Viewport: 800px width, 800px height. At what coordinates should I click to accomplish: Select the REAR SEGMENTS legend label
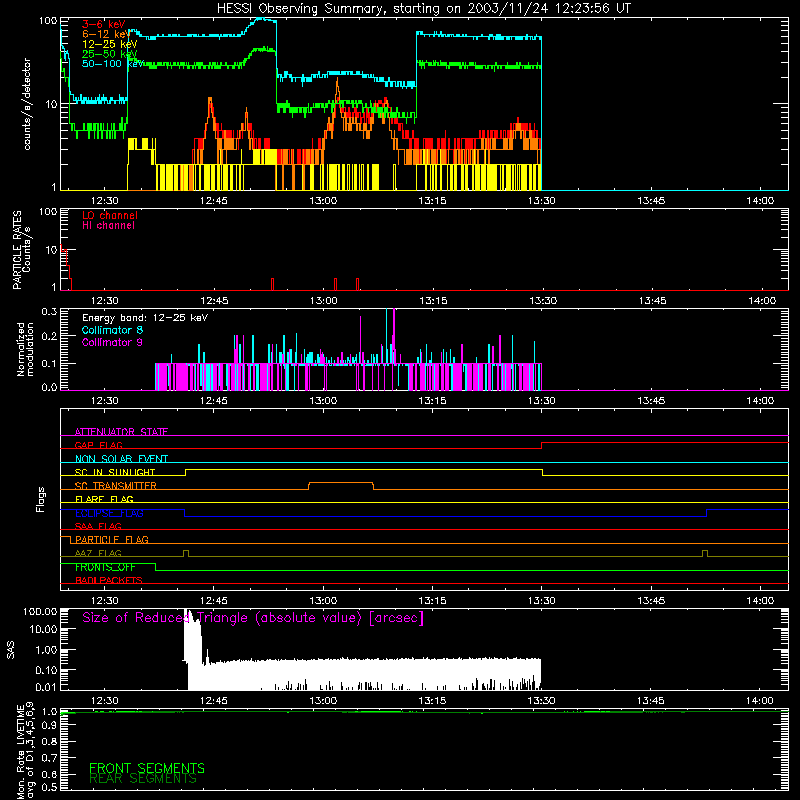pos(143,779)
